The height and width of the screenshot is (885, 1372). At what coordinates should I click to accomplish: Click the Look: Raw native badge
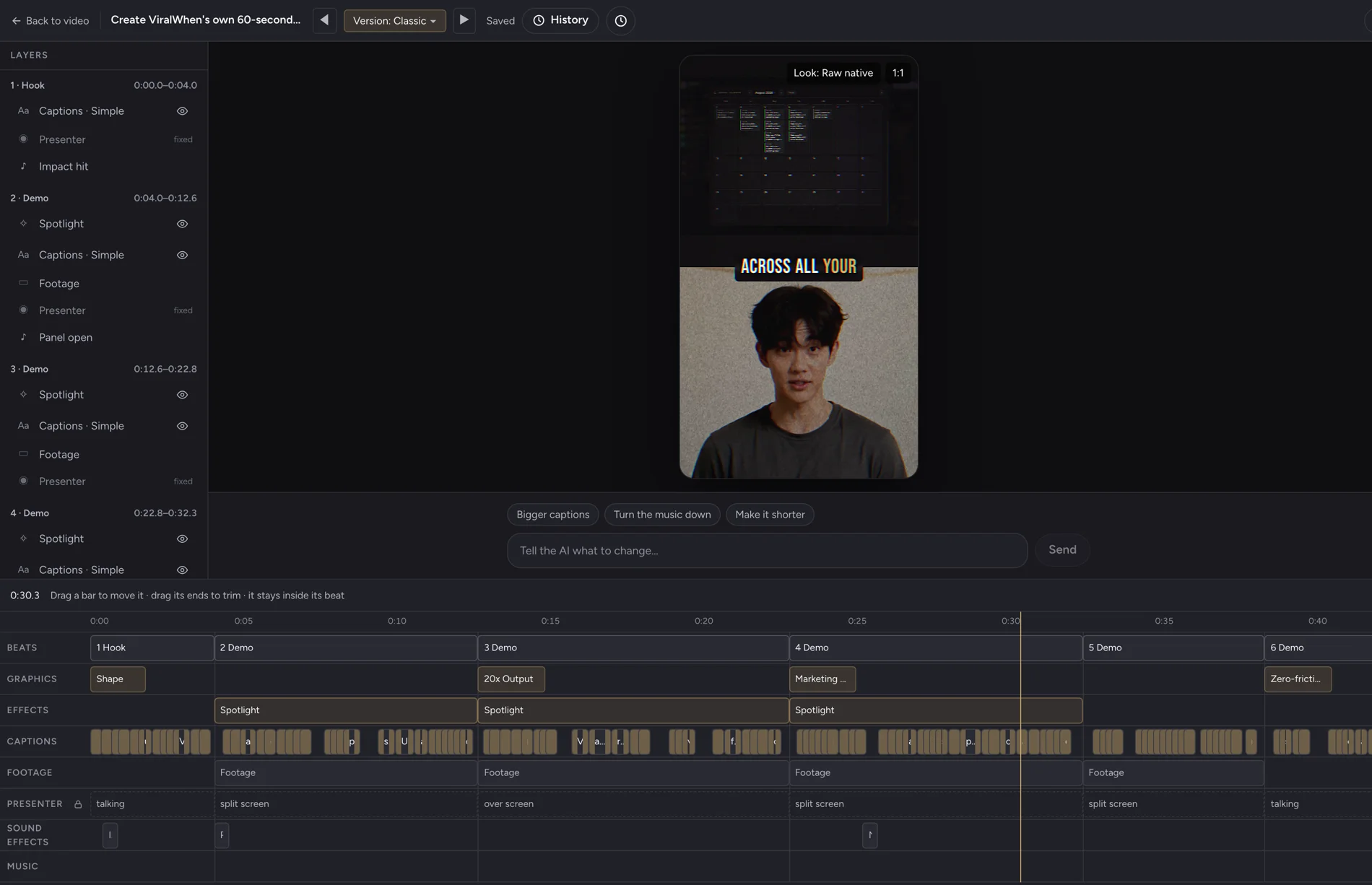pyautogui.click(x=833, y=73)
